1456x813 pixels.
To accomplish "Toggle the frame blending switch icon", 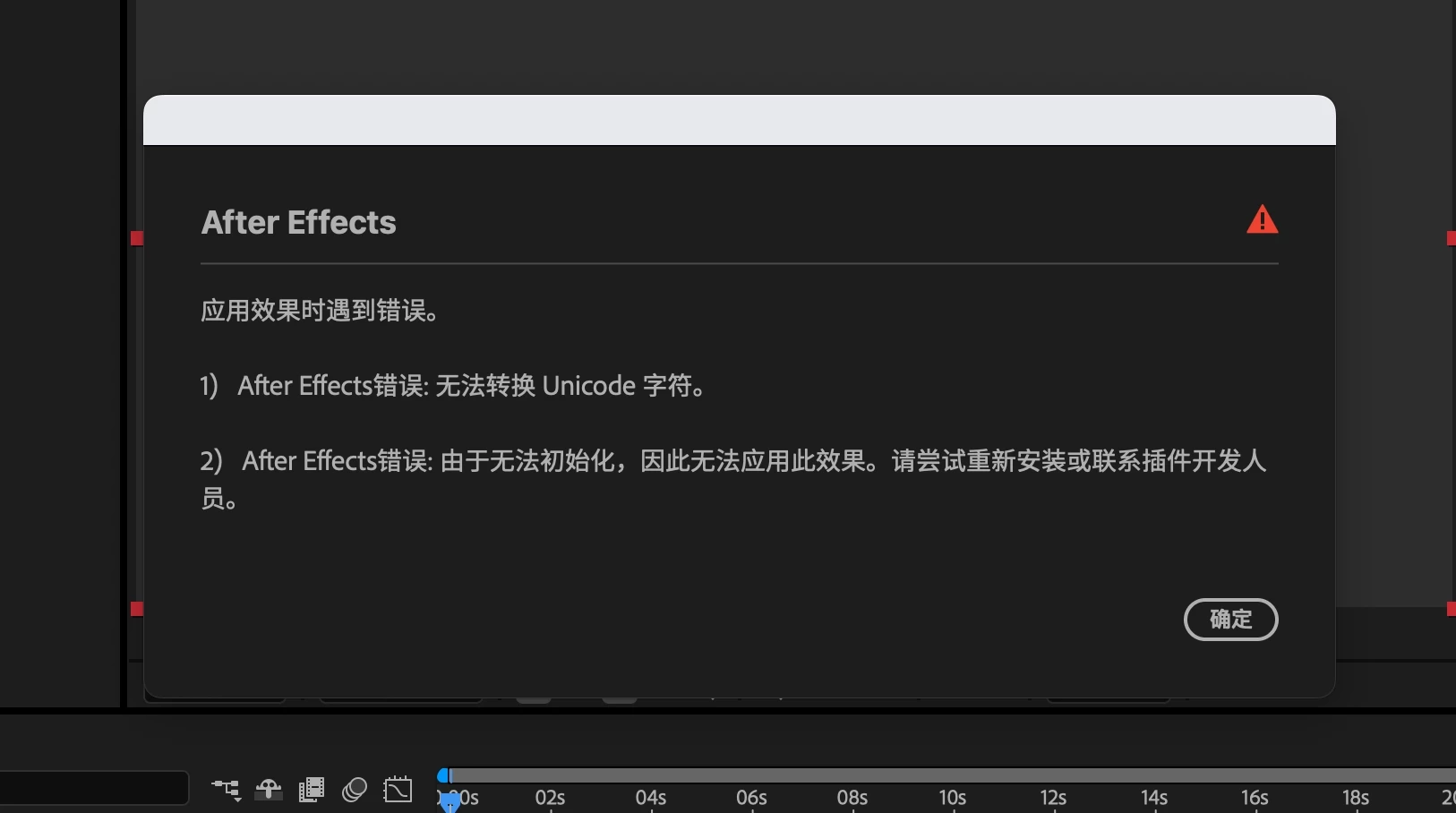I will [312, 790].
